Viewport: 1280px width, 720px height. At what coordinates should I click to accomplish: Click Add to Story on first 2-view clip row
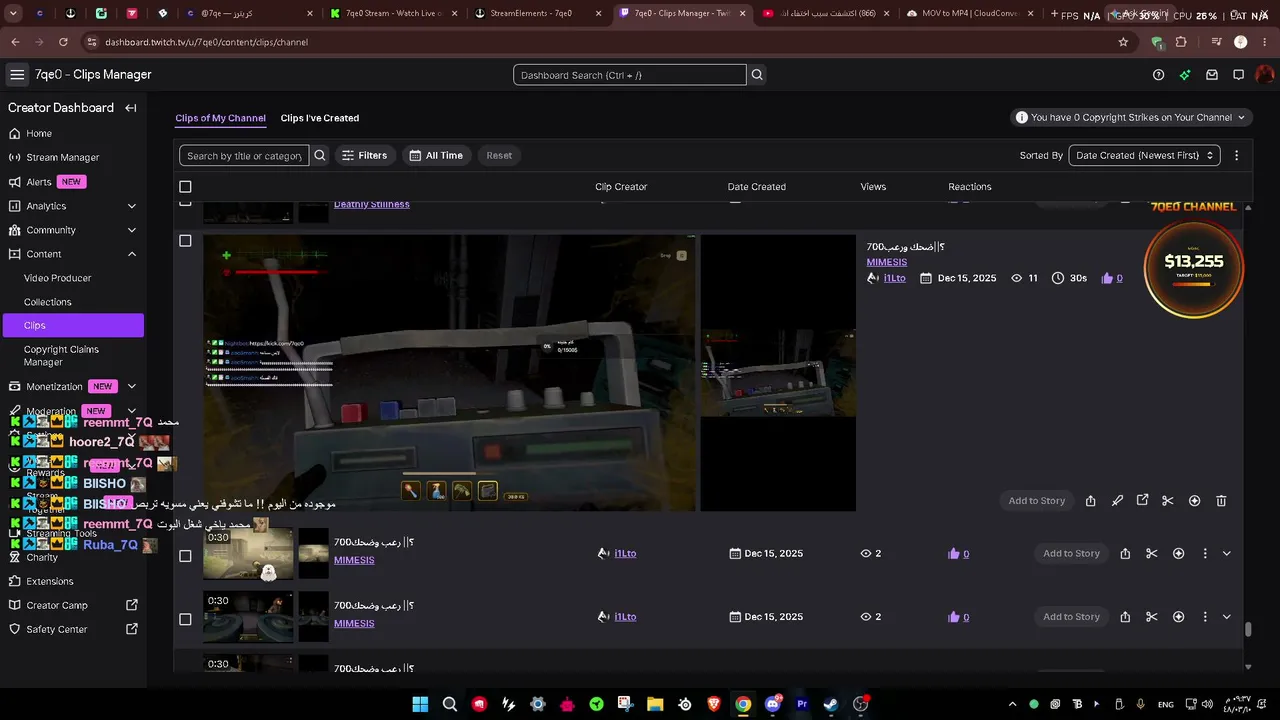coord(1071,554)
